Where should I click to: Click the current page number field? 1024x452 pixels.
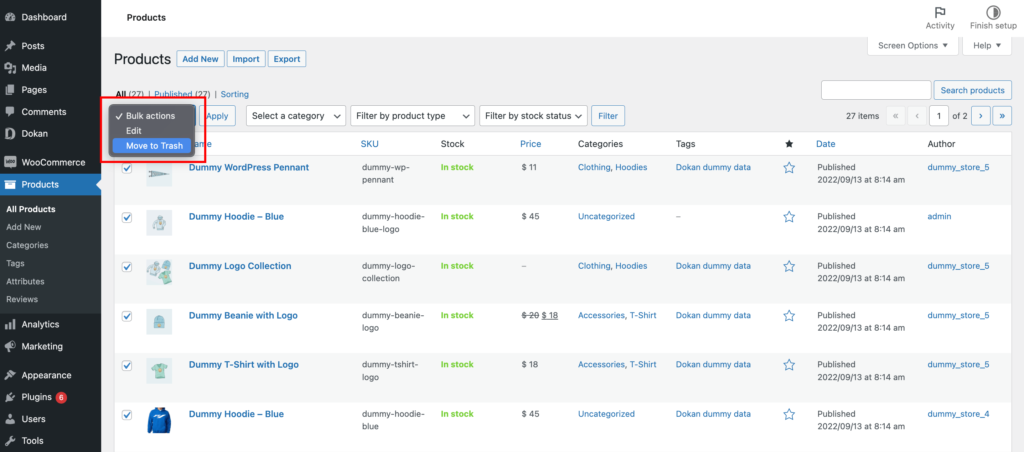pos(939,116)
